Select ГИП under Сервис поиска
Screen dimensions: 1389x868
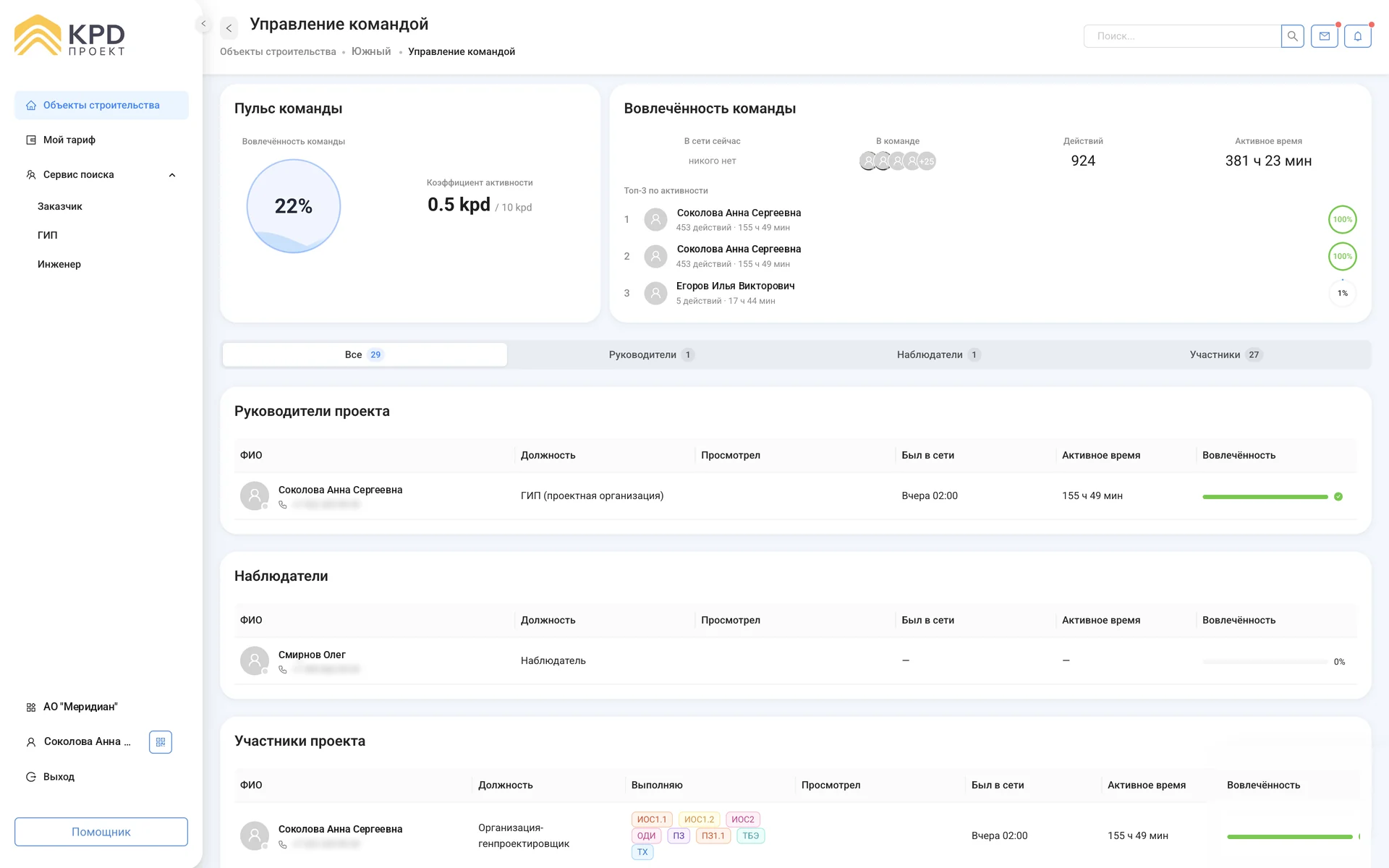pos(48,236)
